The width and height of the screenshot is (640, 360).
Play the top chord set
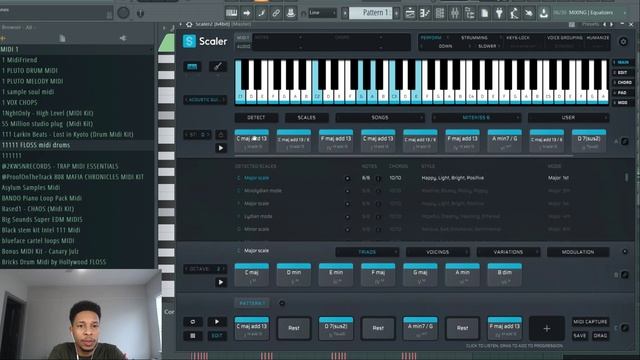(x=221, y=148)
